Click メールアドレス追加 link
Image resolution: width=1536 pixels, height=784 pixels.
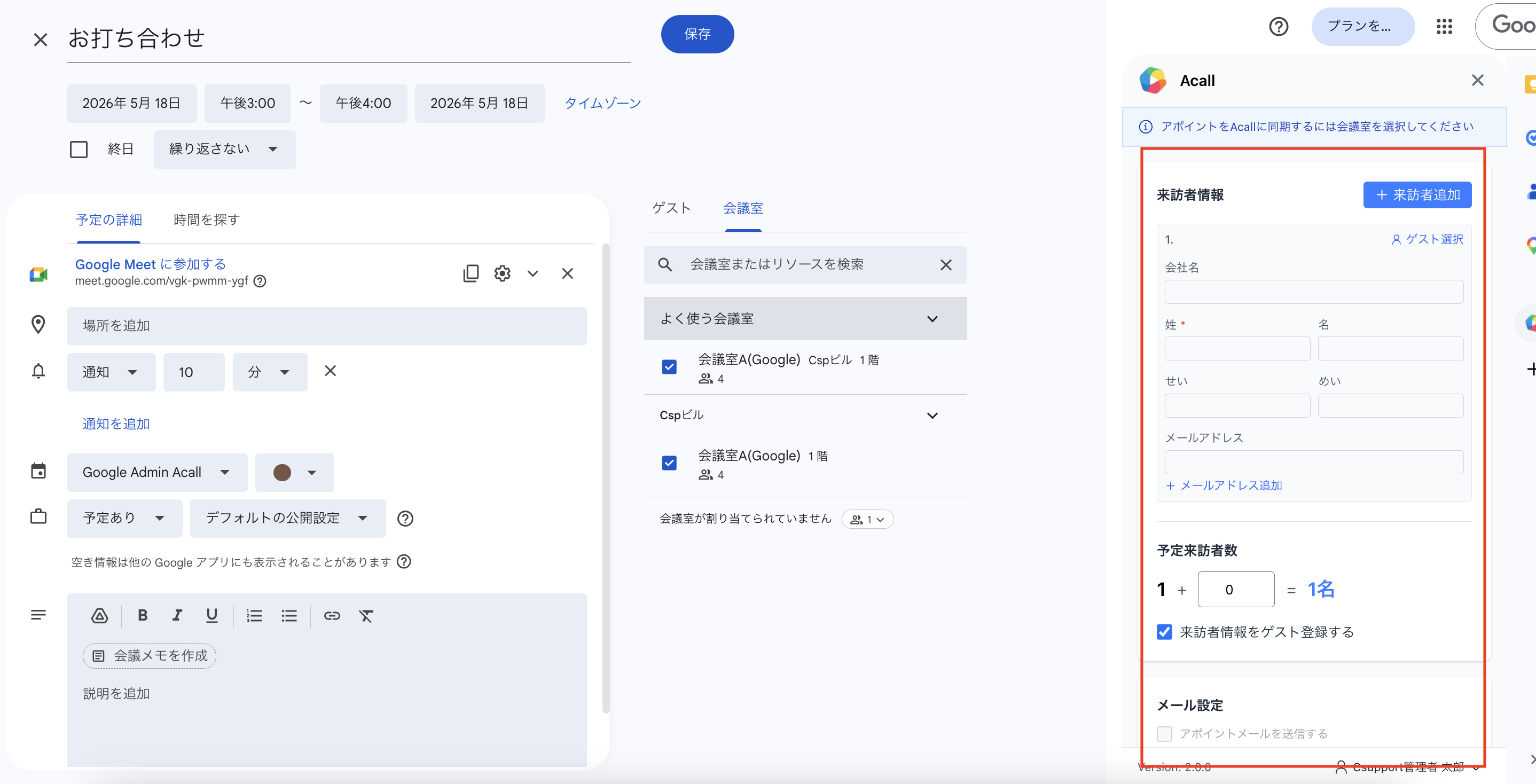coord(1224,485)
